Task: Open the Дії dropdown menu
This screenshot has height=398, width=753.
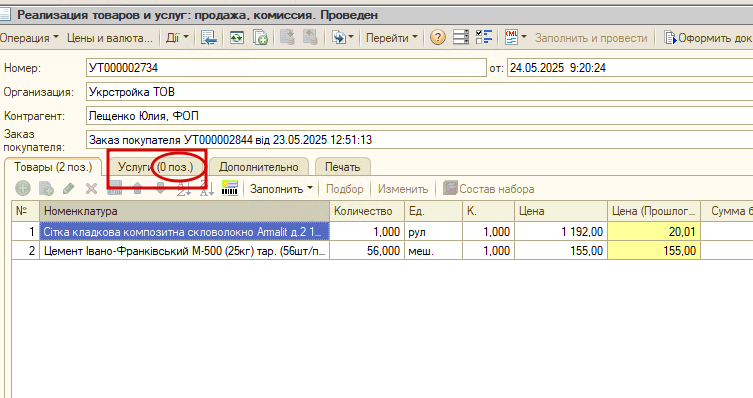Action: coord(177,38)
